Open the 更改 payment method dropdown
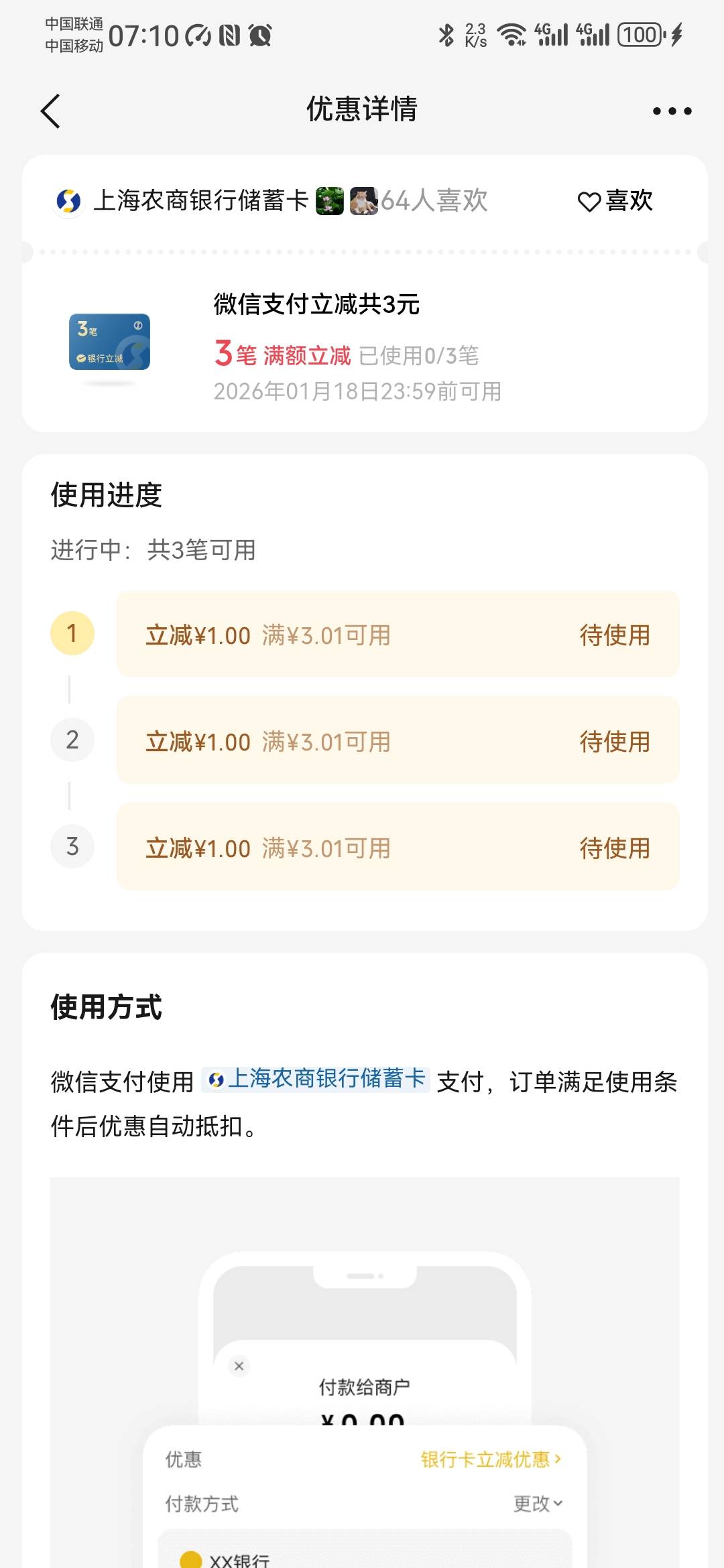724x1568 pixels. 538,1504
